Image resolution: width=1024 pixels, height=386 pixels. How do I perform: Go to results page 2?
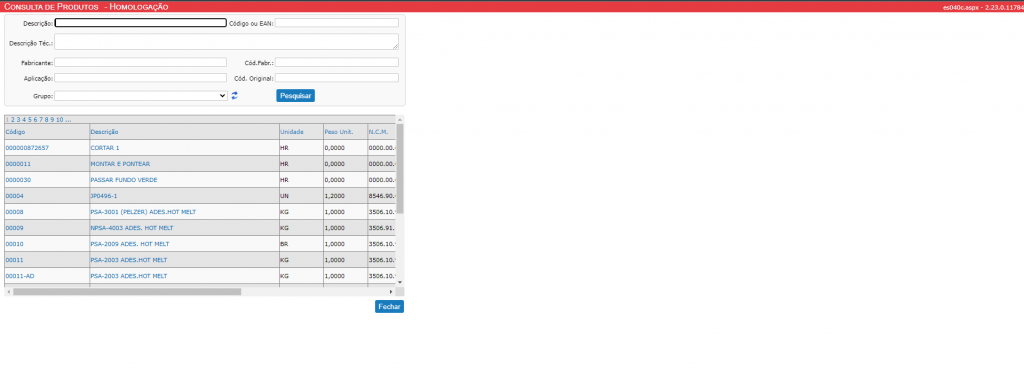point(12,120)
